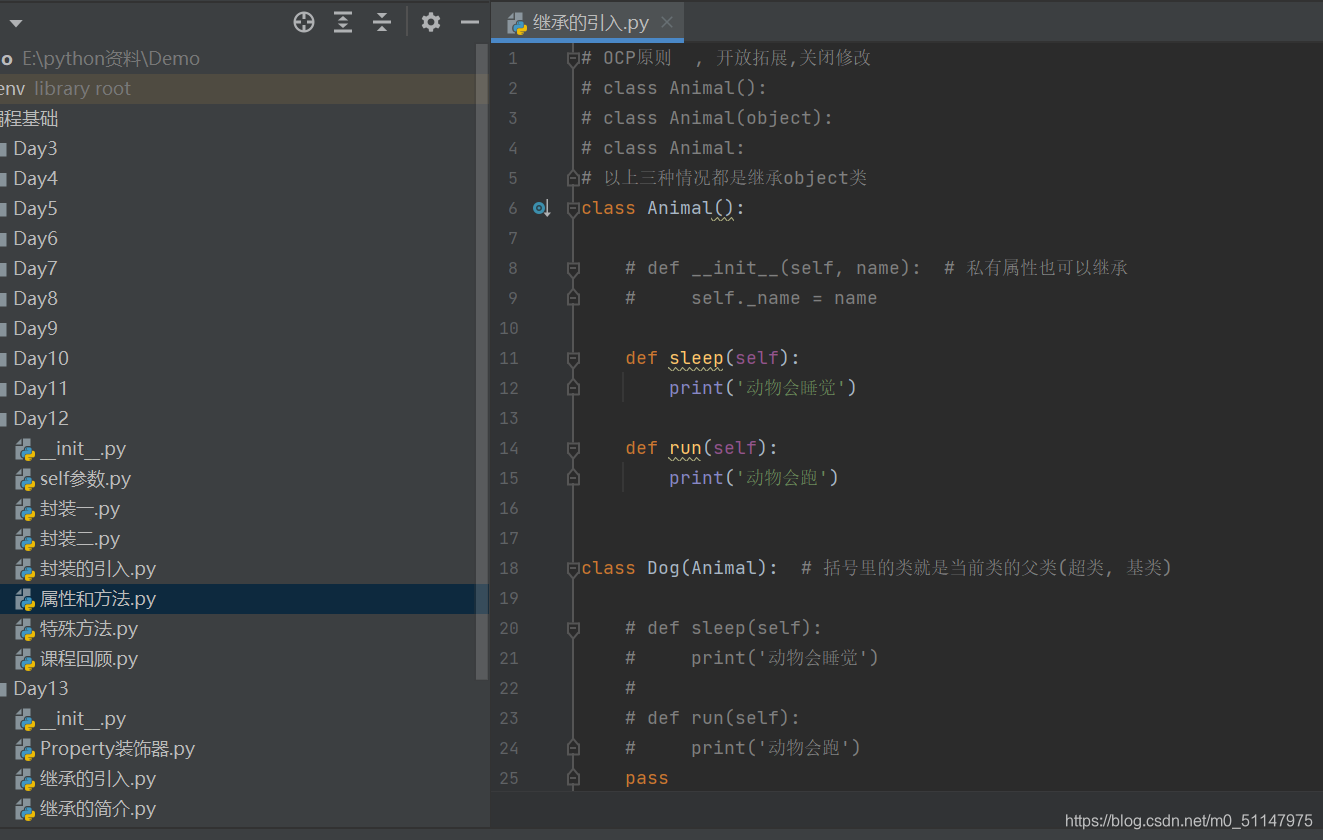Click the subclass gutter icon on line 6
1323x840 pixels.
point(542,208)
